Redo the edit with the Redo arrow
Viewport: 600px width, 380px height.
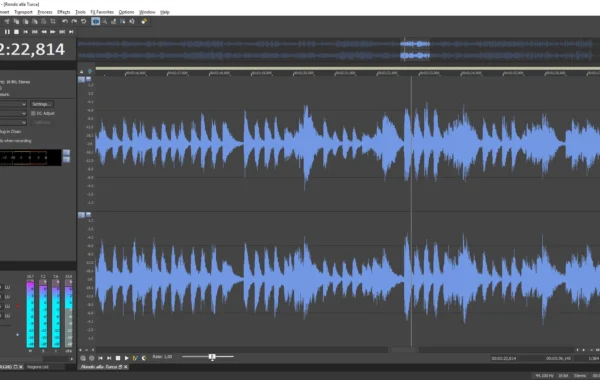[74, 21]
